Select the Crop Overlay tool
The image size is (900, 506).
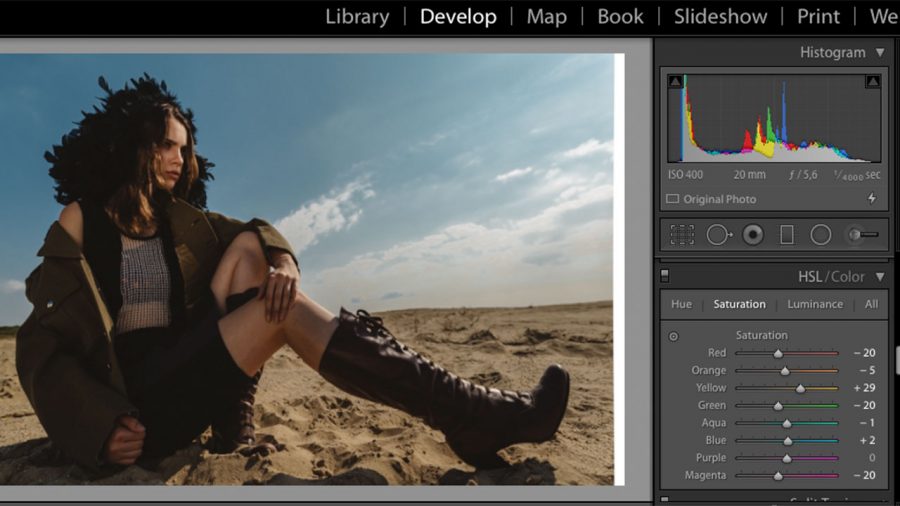tap(682, 235)
